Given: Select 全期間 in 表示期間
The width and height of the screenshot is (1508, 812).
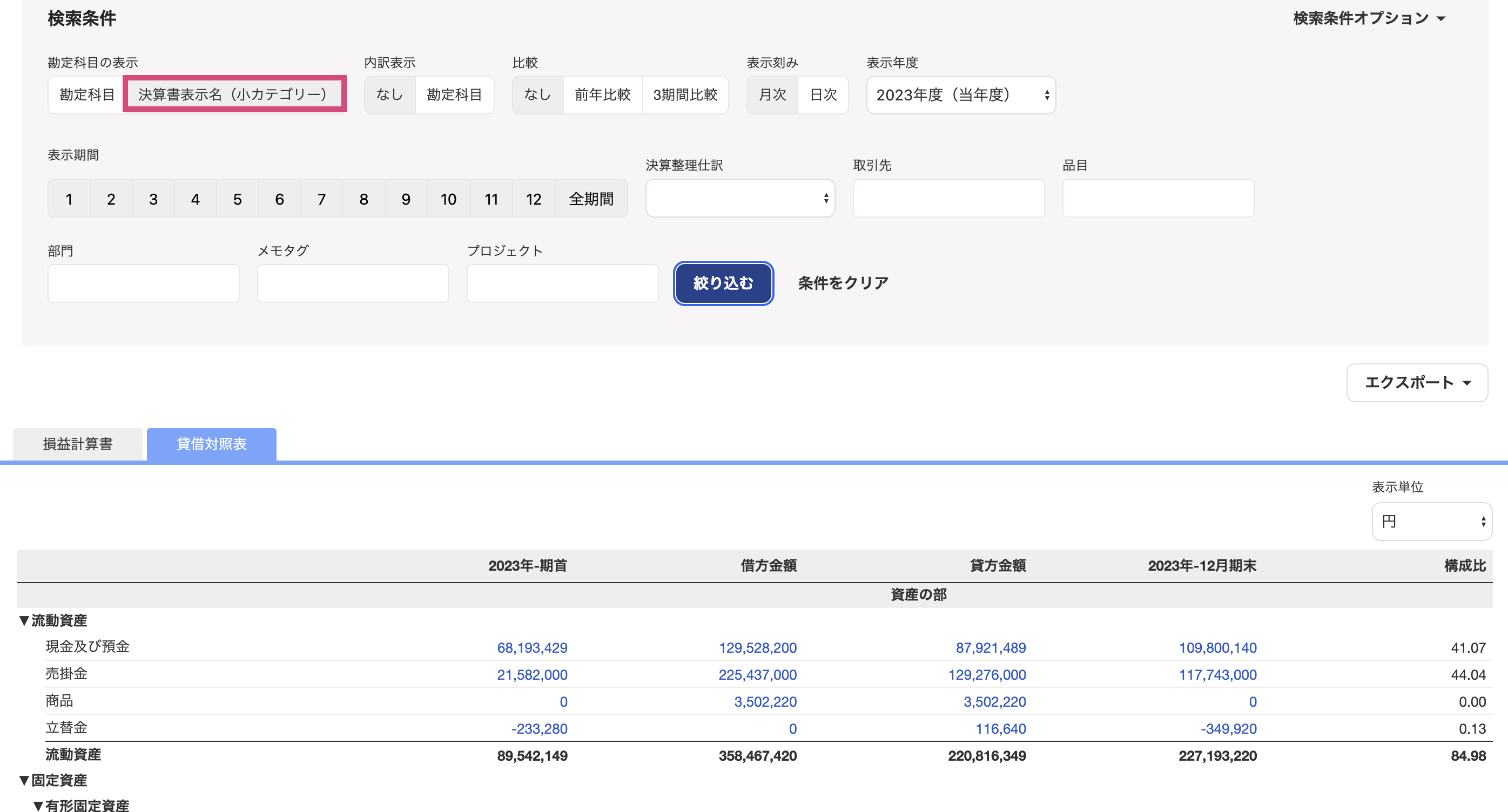Looking at the screenshot, I should [x=591, y=199].
